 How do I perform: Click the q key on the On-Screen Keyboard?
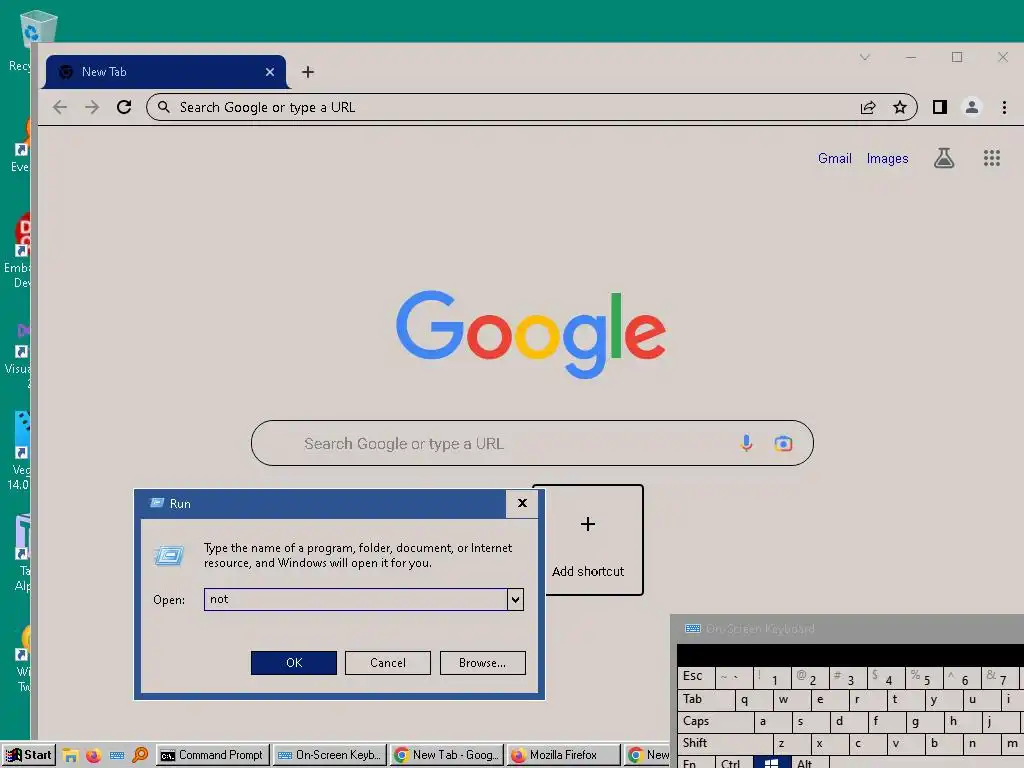(x=753, y=699)
